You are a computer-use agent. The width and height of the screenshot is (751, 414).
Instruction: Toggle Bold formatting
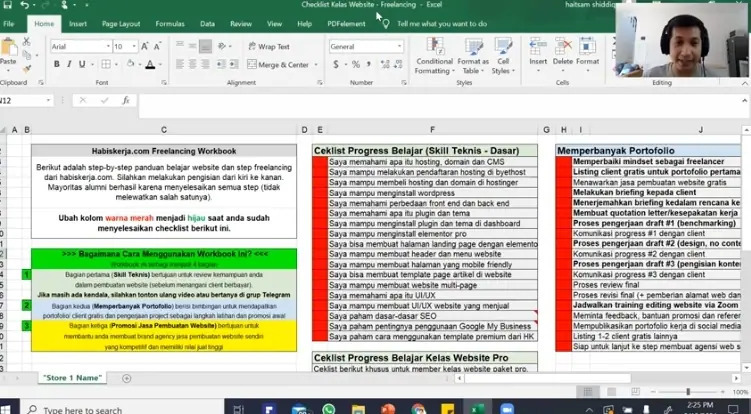pos(57,64)
